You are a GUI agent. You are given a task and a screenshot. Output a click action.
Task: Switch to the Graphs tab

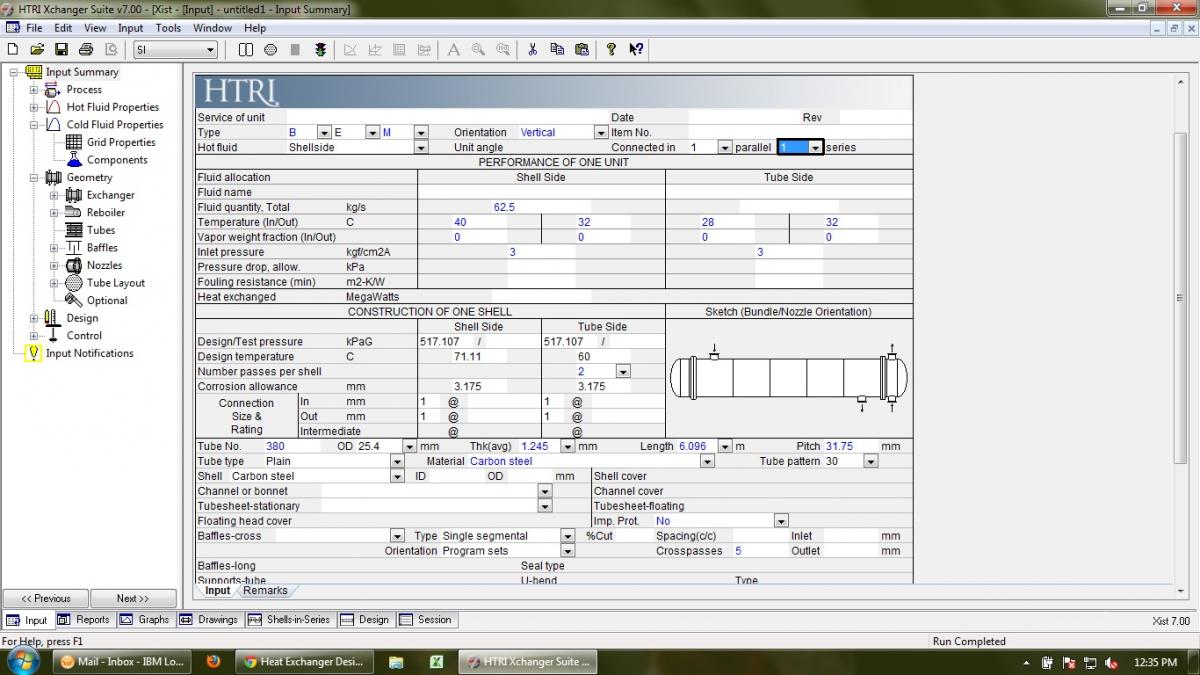point(146,620)
